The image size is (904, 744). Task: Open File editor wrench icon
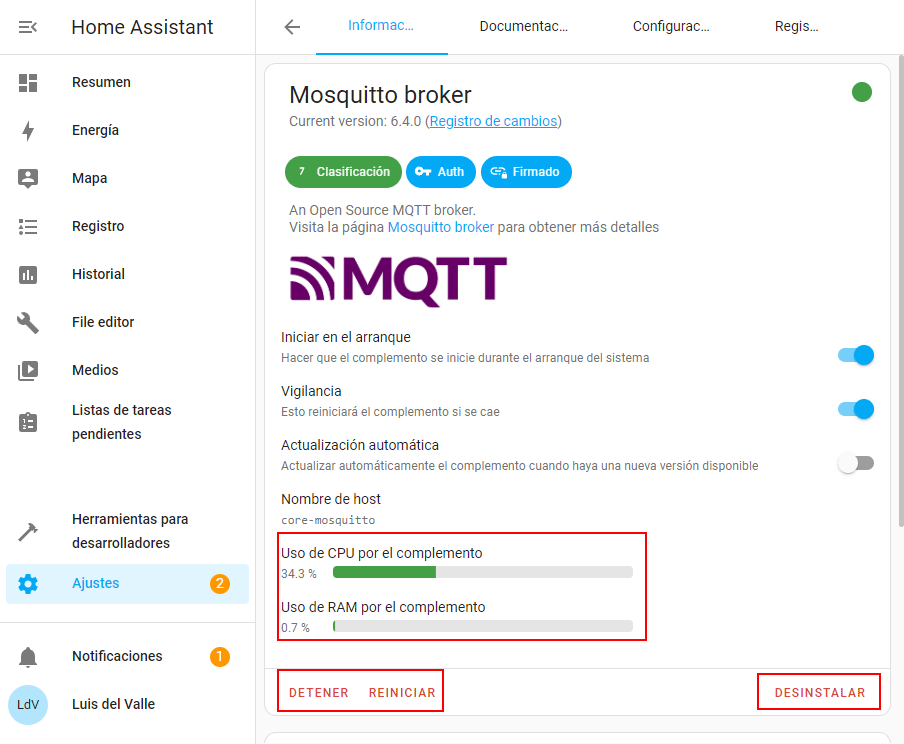28,323
